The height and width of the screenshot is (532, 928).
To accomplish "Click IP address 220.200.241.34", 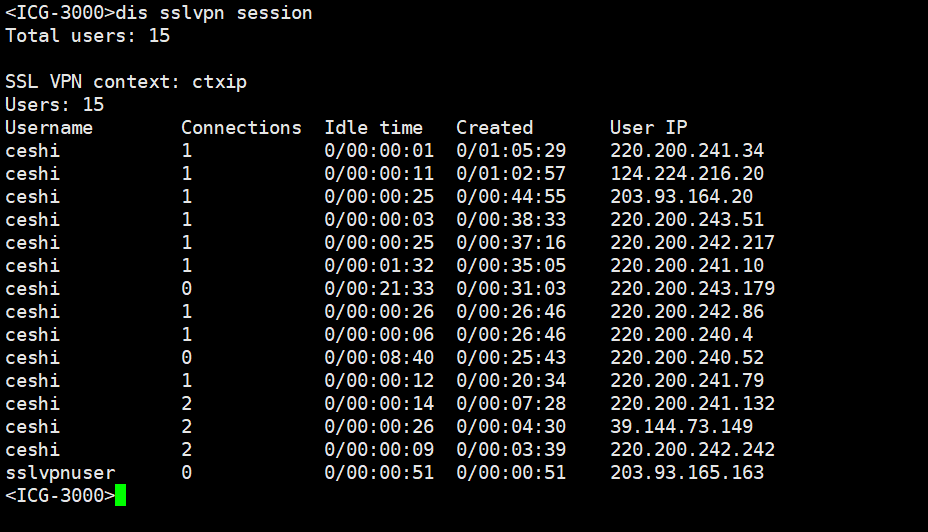I will tap(687, 151).
